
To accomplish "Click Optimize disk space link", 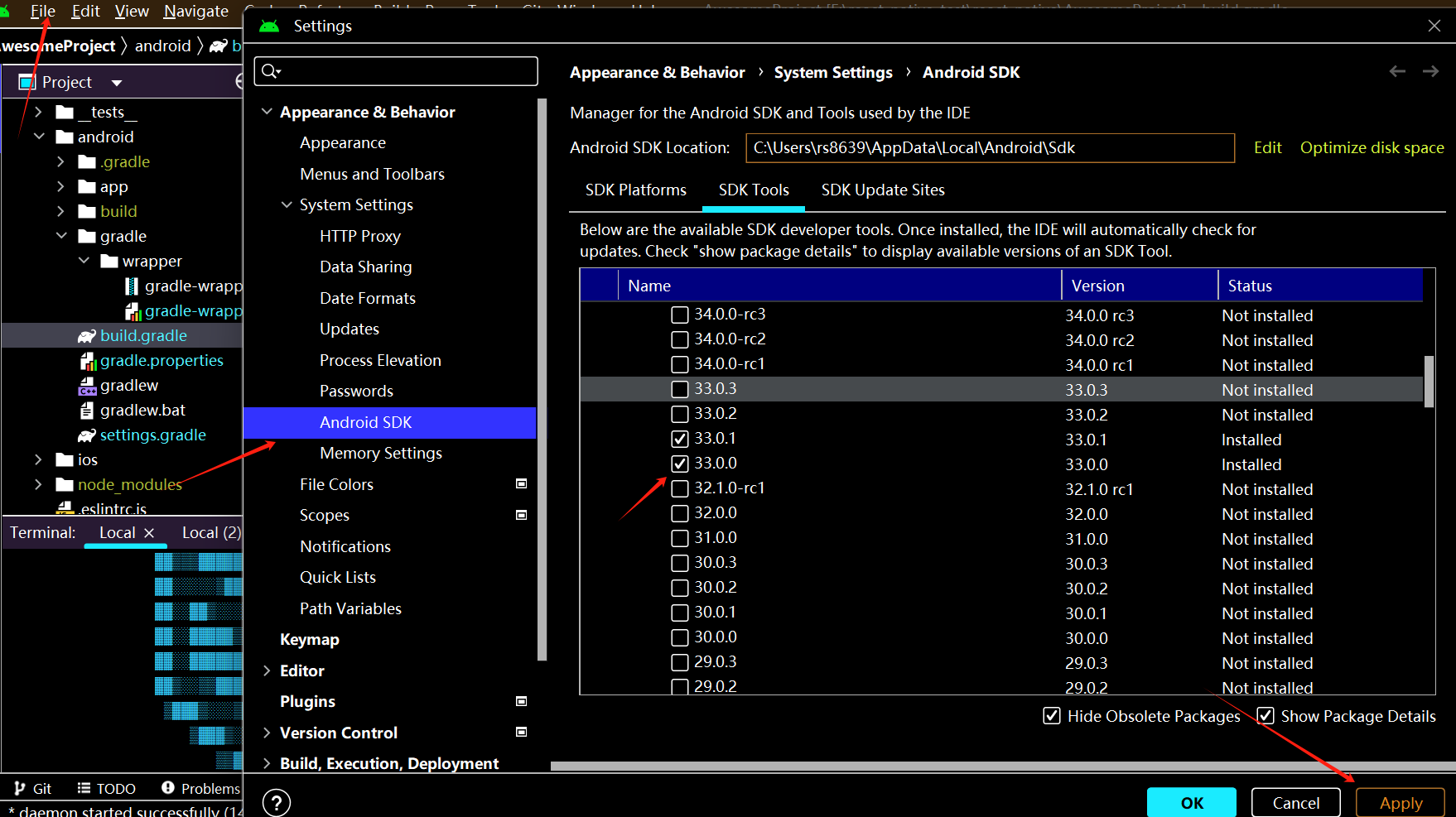I will [1372, 147].
